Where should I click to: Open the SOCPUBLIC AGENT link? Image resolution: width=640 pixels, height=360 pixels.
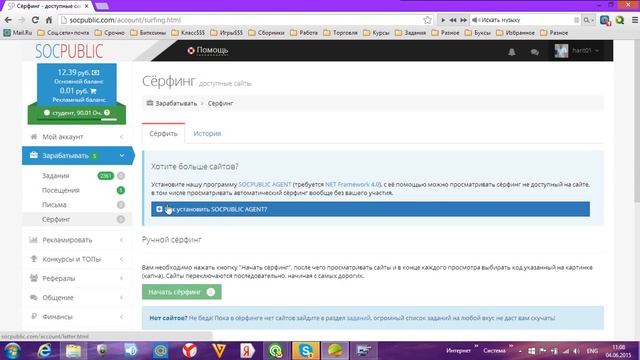[265, 184]
